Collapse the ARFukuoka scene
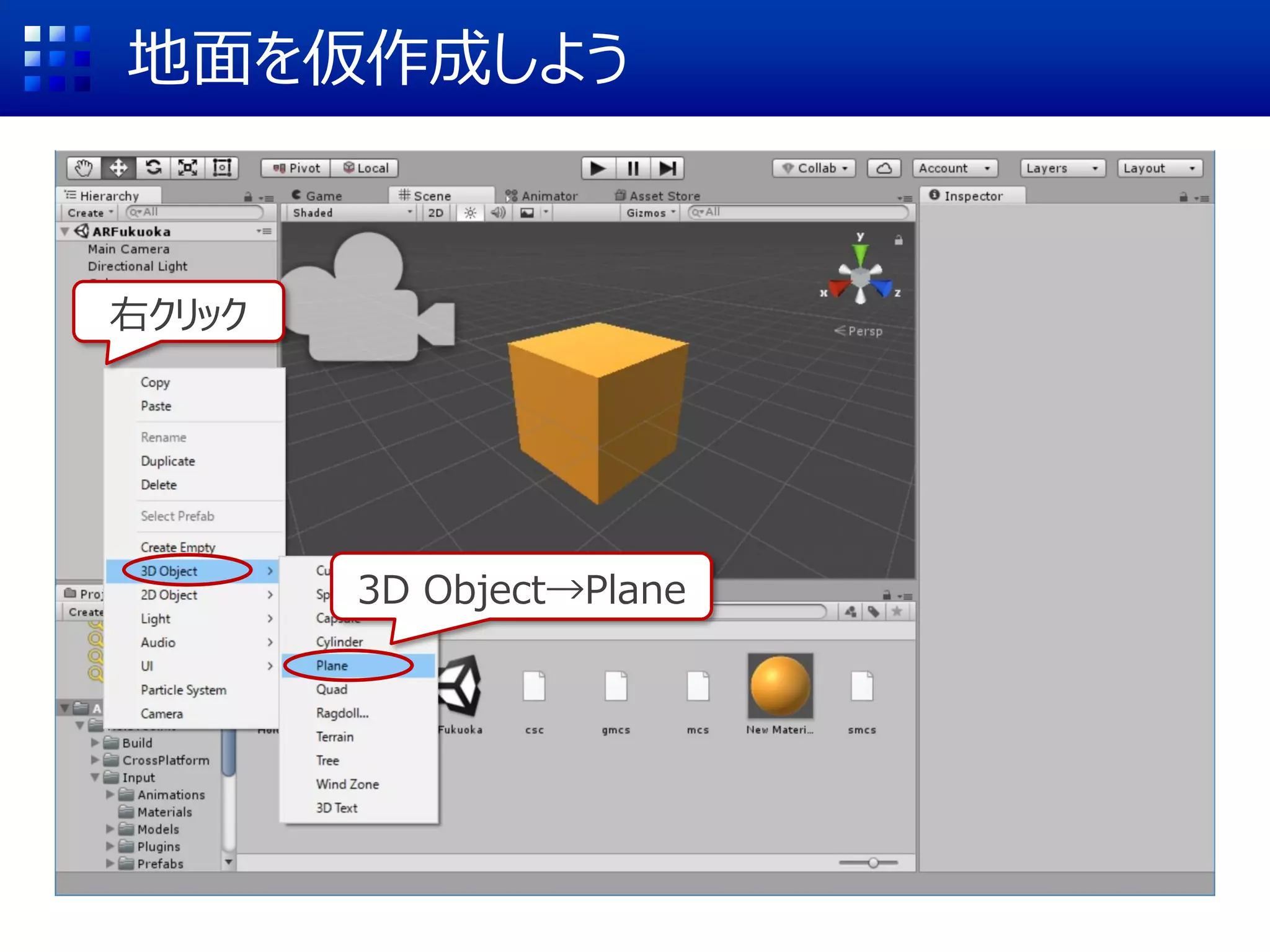This screenshot has height=952, width=1270. coord(65,231)
